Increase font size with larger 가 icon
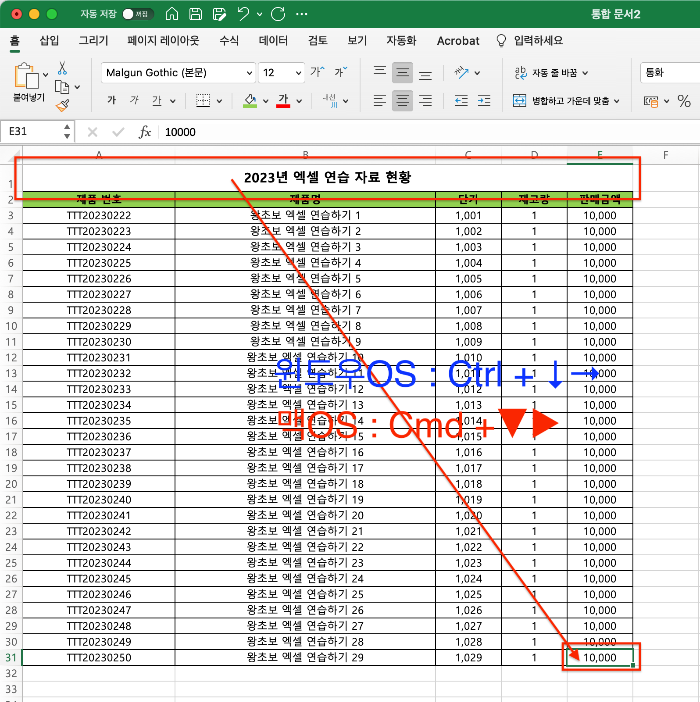This screenshot has width=700, height=702. click(317, 72)
